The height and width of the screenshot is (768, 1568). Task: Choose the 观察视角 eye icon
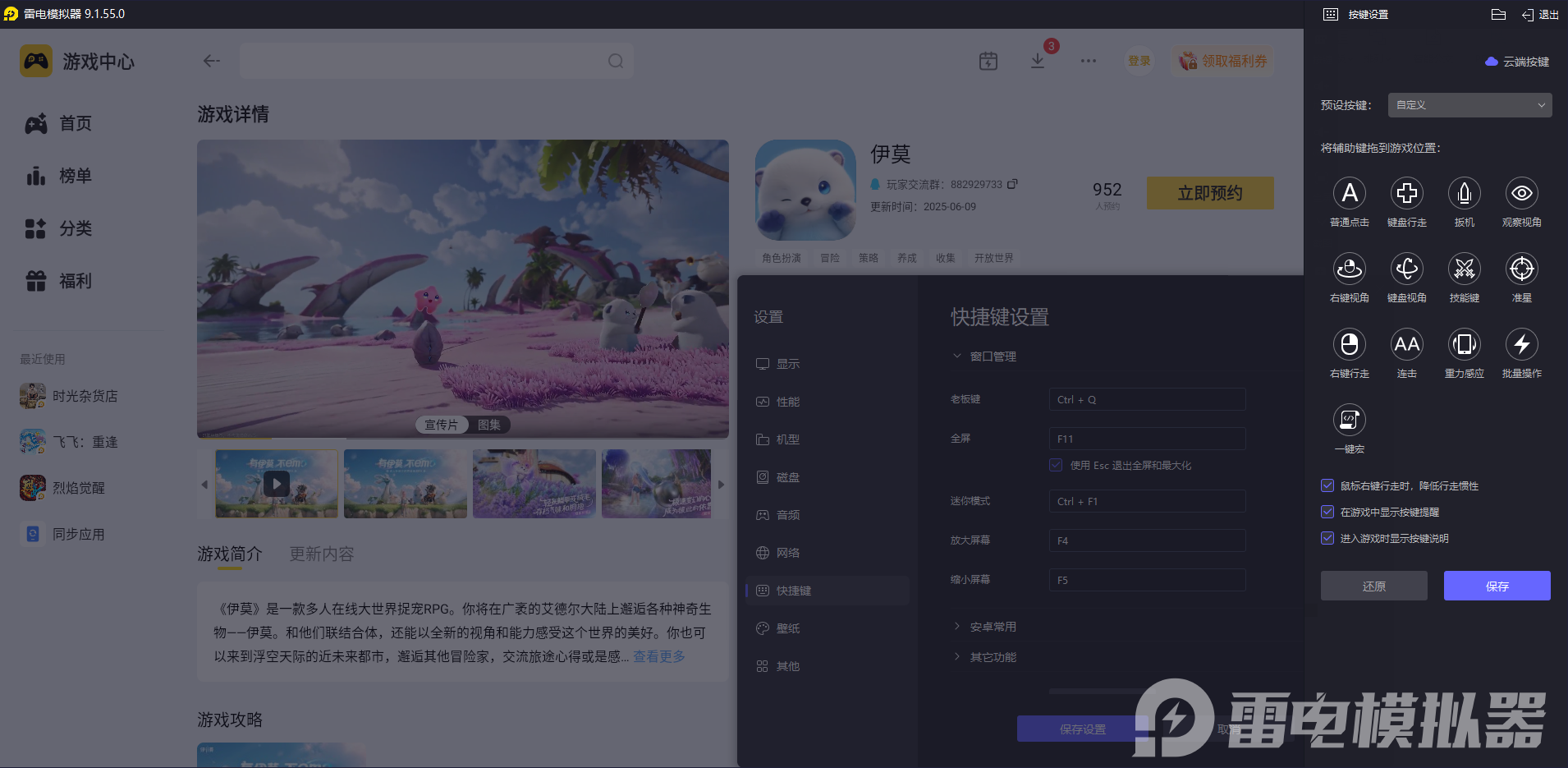point(1522,194)
